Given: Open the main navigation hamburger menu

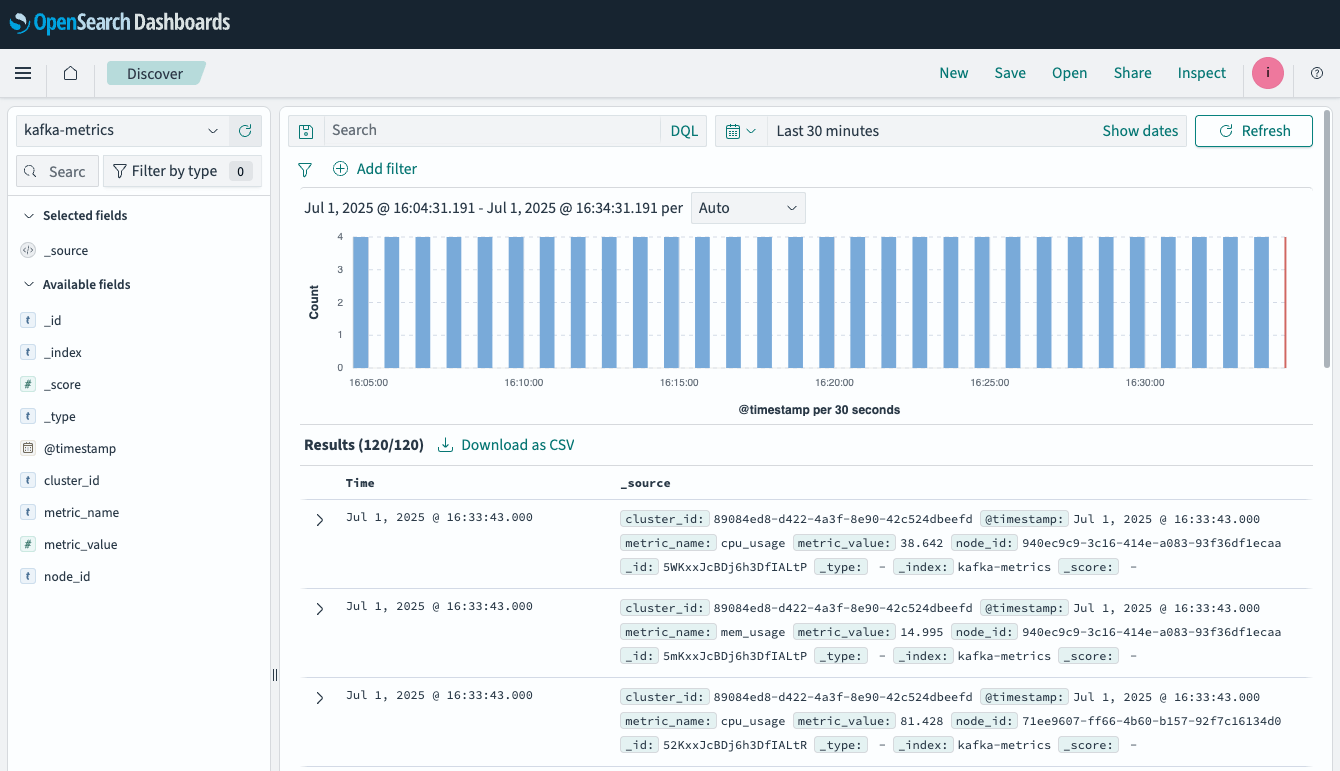Looking at the screenshot, I should click(23, 73).
